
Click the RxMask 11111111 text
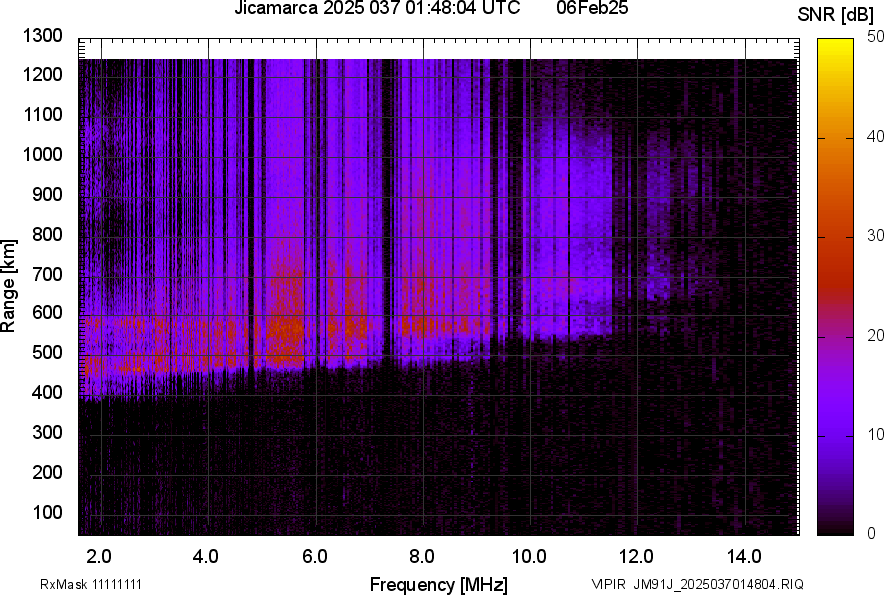pos(97,584)
